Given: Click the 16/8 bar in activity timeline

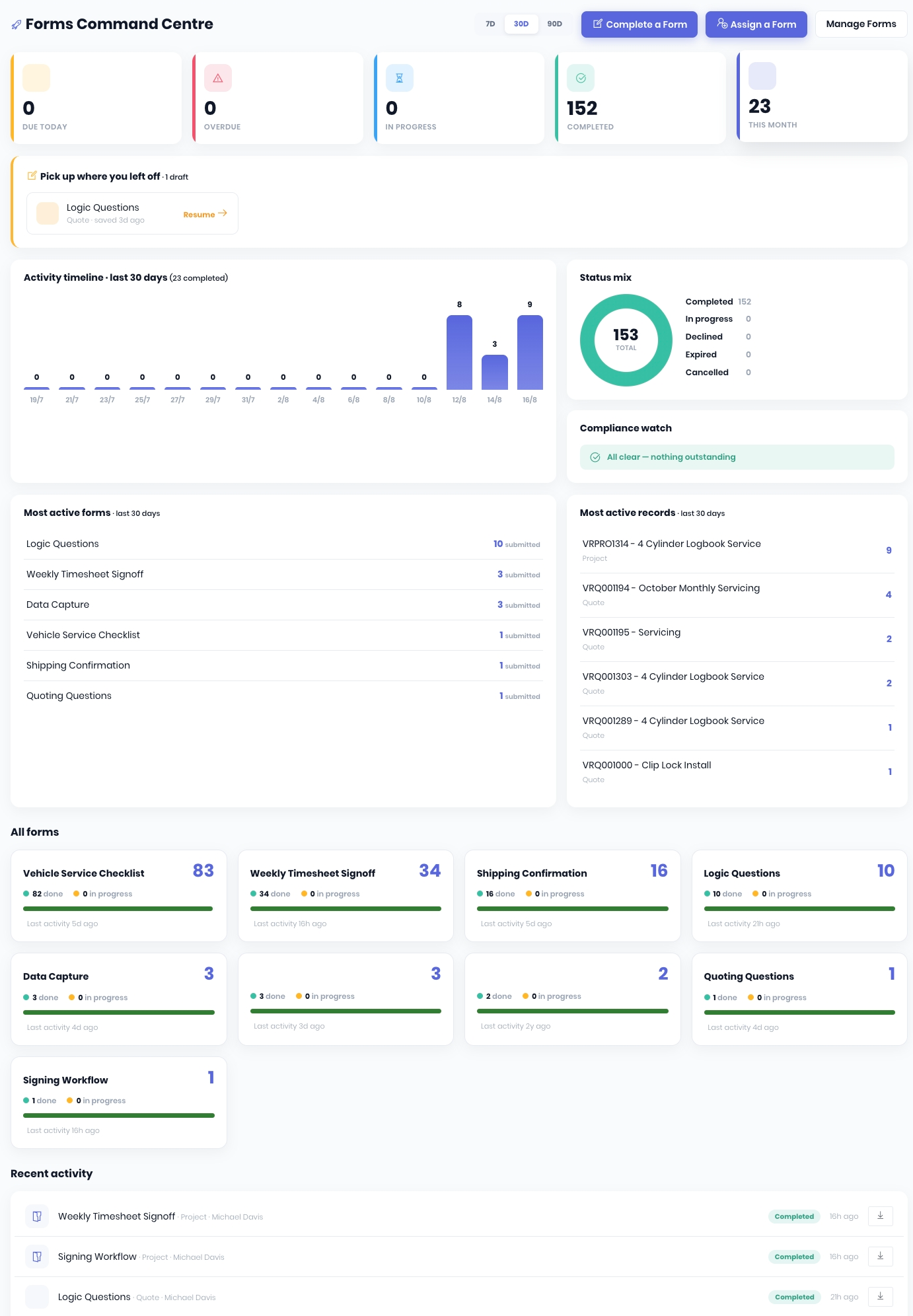Looking at the screenshot, I should pyautogui.click(x=530, y=352).
